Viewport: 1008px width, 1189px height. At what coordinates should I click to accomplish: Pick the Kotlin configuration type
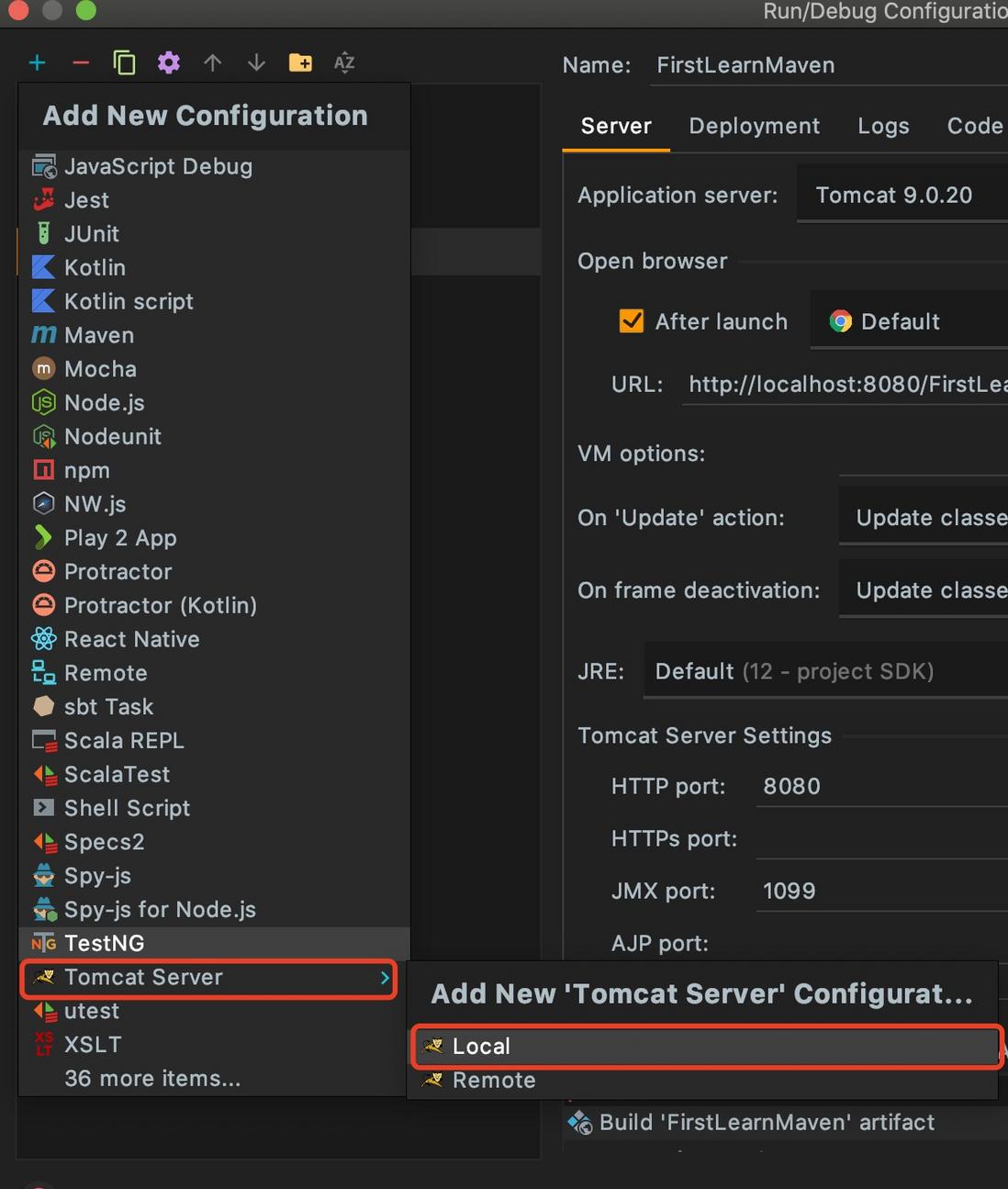[x=214, y=268]
